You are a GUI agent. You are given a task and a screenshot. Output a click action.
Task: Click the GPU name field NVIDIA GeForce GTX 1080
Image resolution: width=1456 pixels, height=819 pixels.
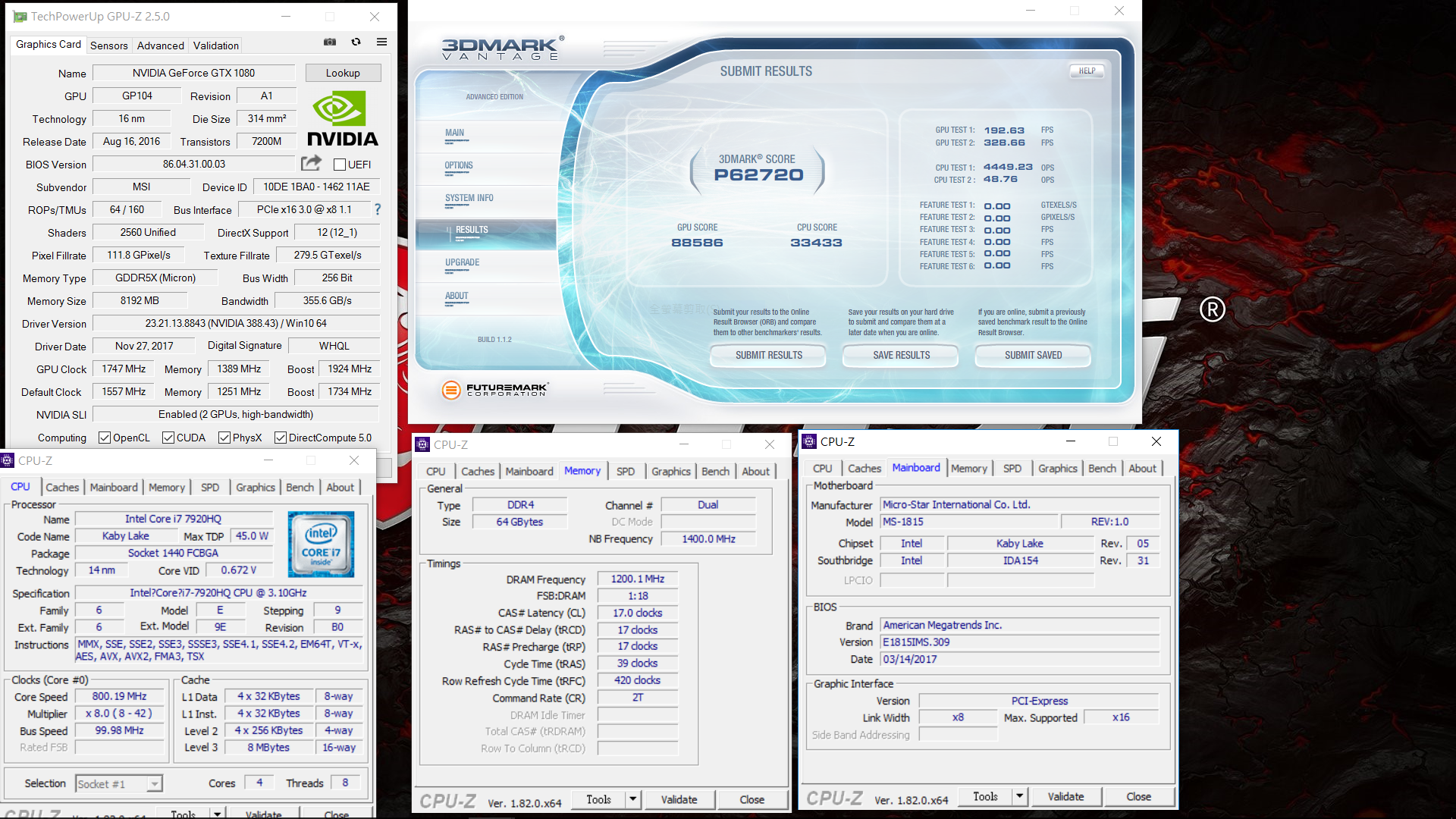pos(193,73)
